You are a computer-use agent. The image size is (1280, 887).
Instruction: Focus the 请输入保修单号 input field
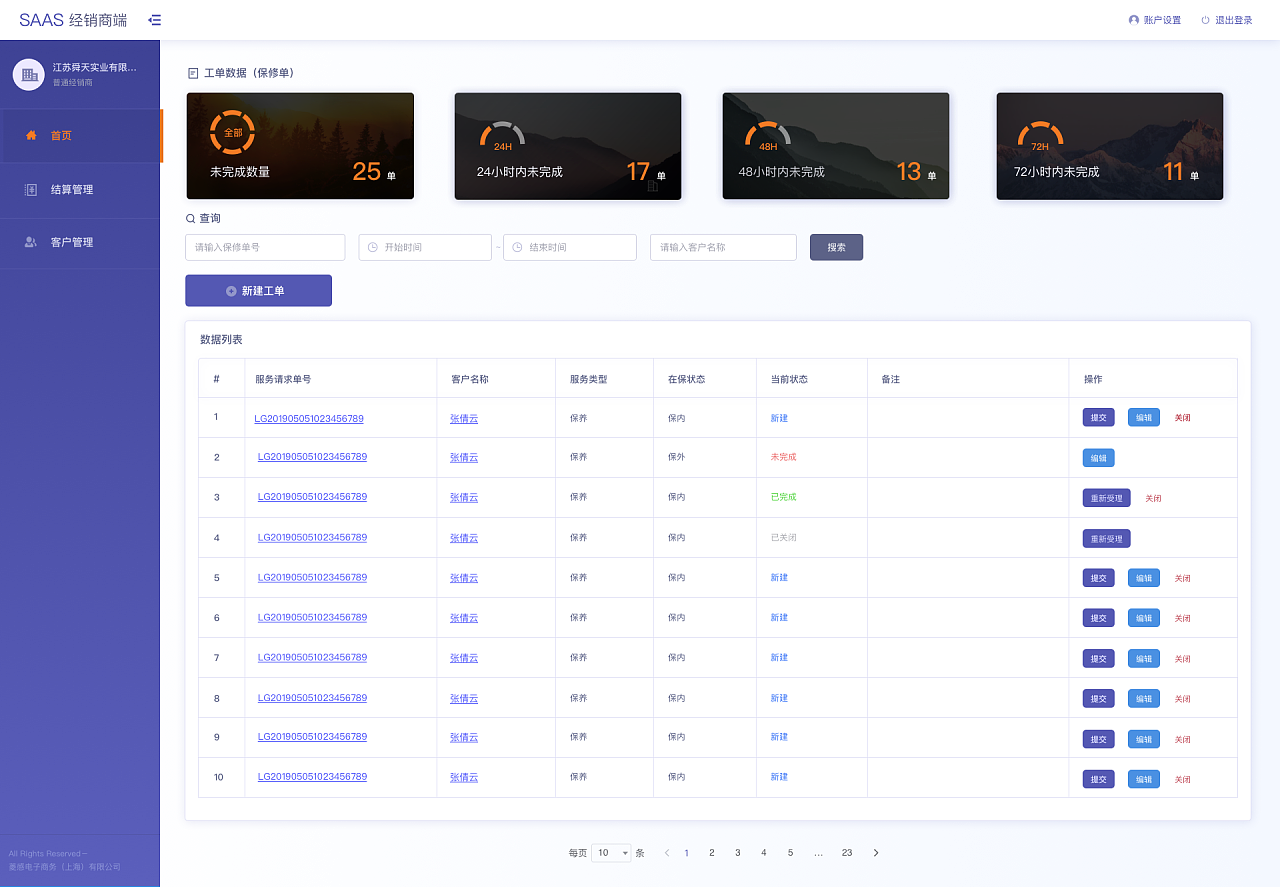coord(265,247)
